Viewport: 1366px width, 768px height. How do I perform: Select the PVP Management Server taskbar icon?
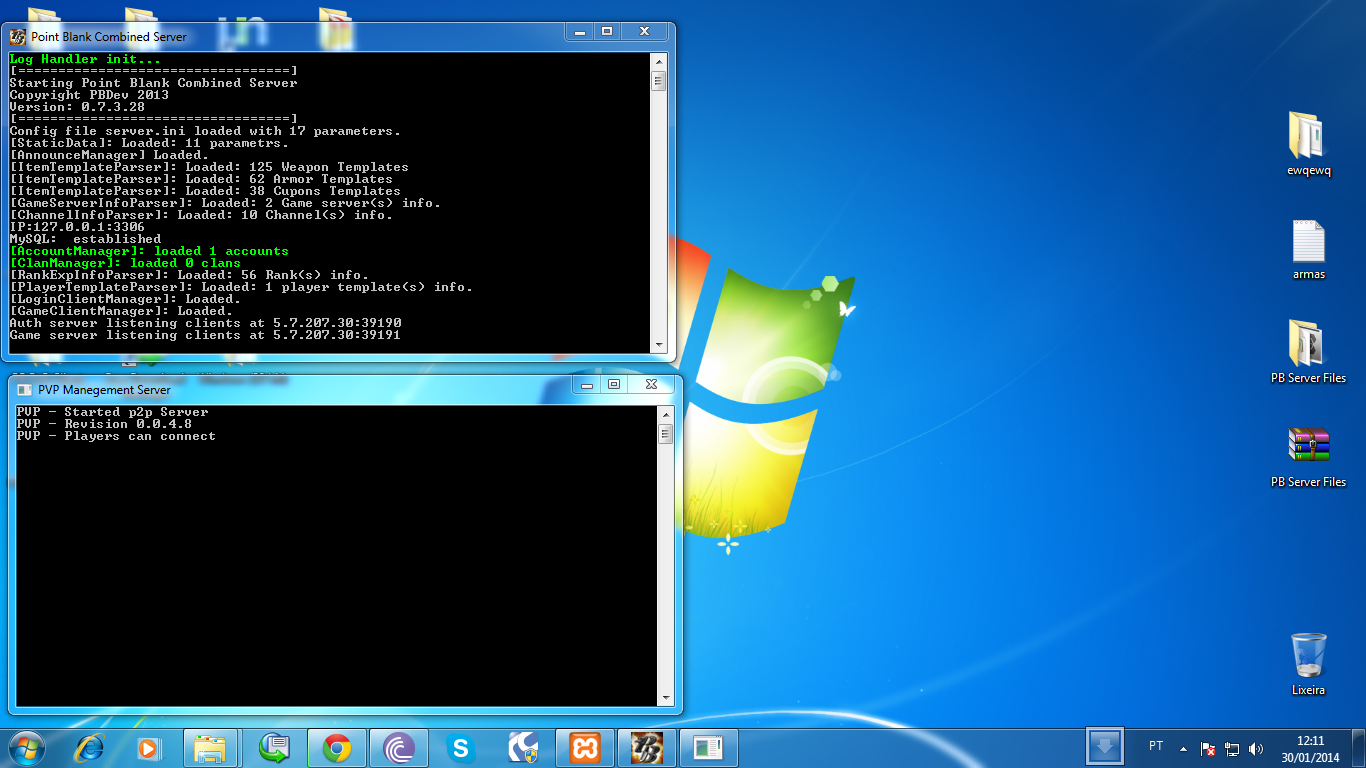click(x=709, y=746)
